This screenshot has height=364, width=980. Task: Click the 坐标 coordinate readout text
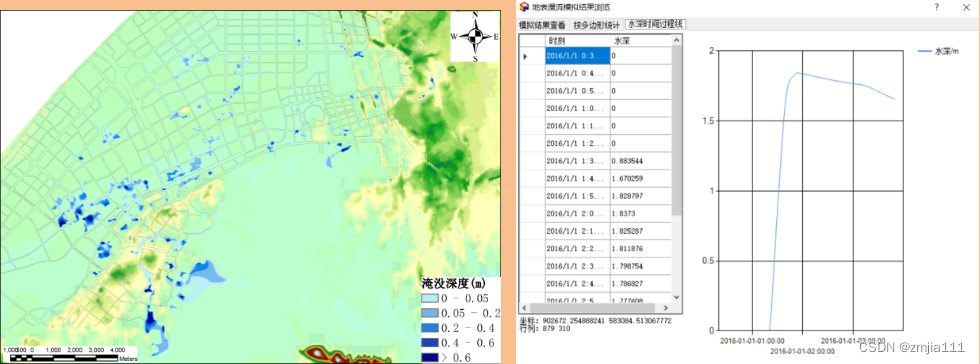596,320
